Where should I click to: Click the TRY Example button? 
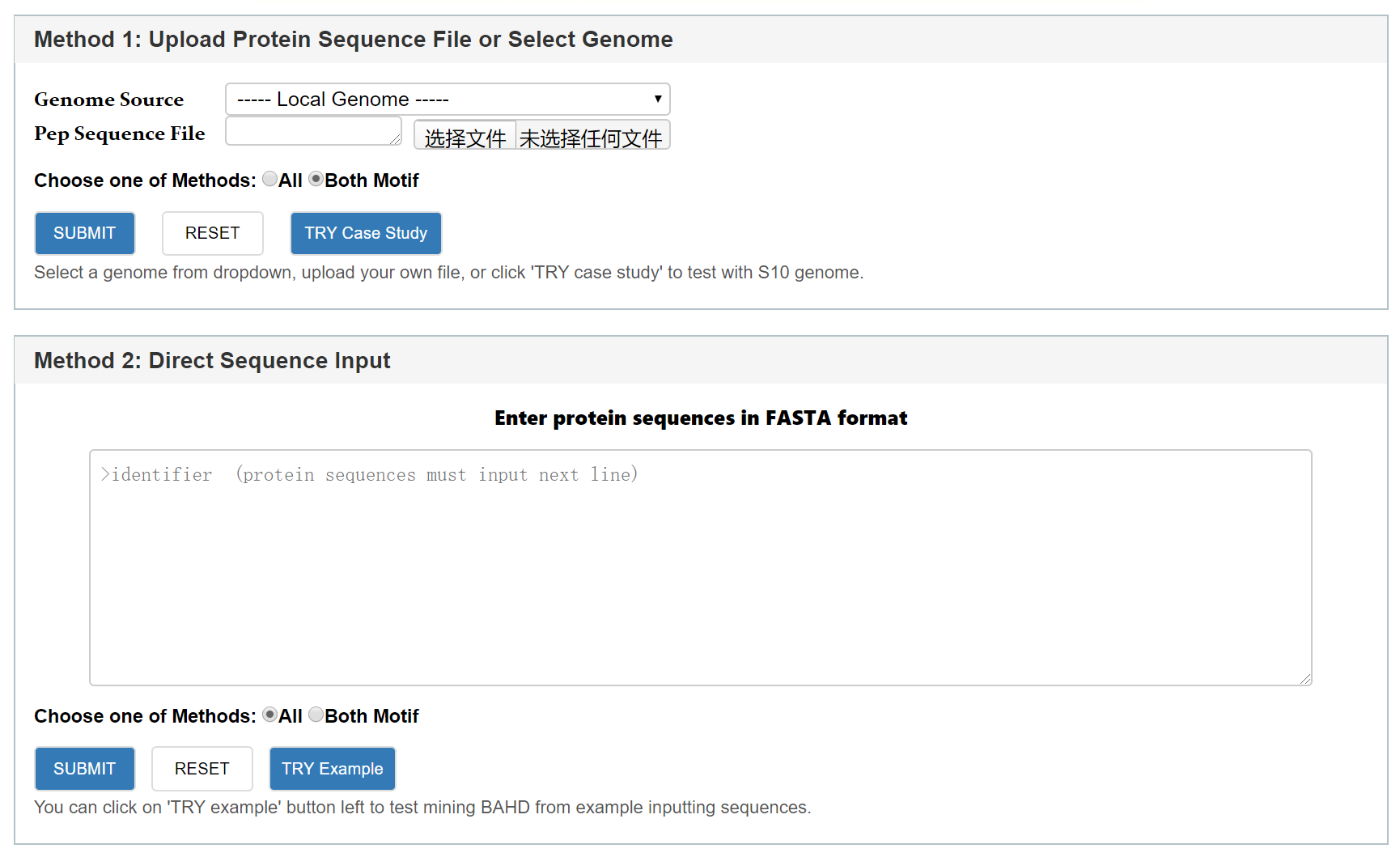click(332, 769)
